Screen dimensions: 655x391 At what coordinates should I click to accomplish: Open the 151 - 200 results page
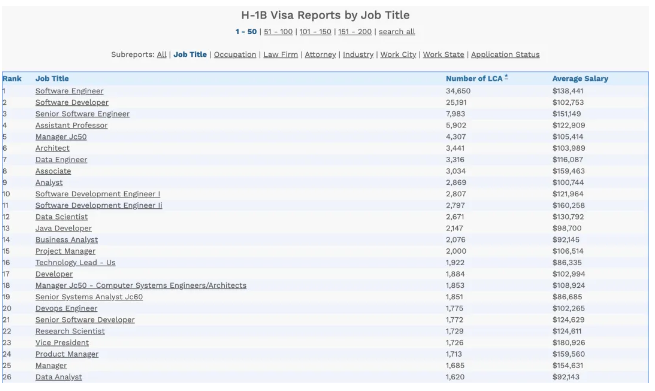click(x=355, y=32)
